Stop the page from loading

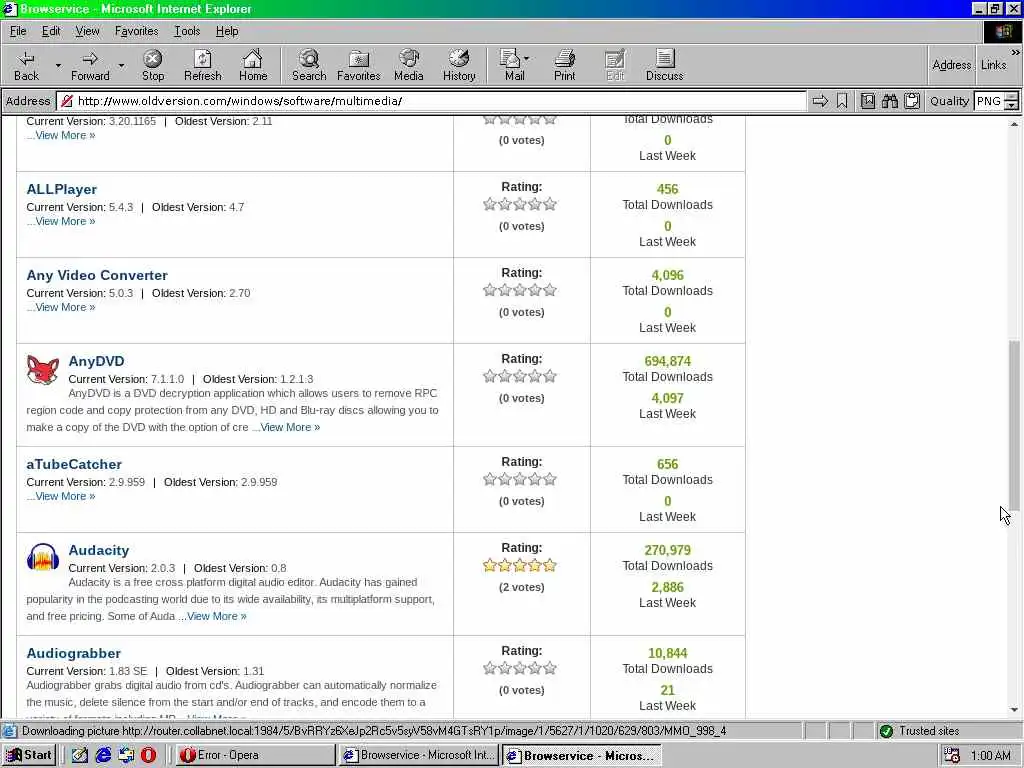153,65
